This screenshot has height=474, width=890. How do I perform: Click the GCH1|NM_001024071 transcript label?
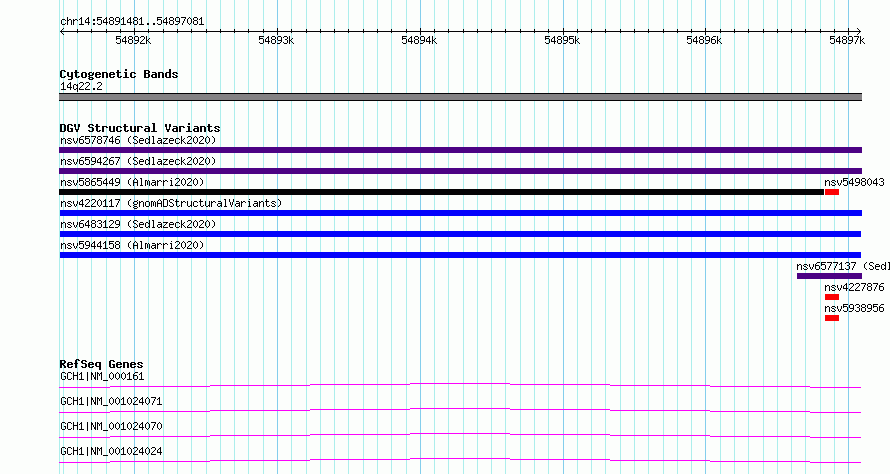pos(111,401)
